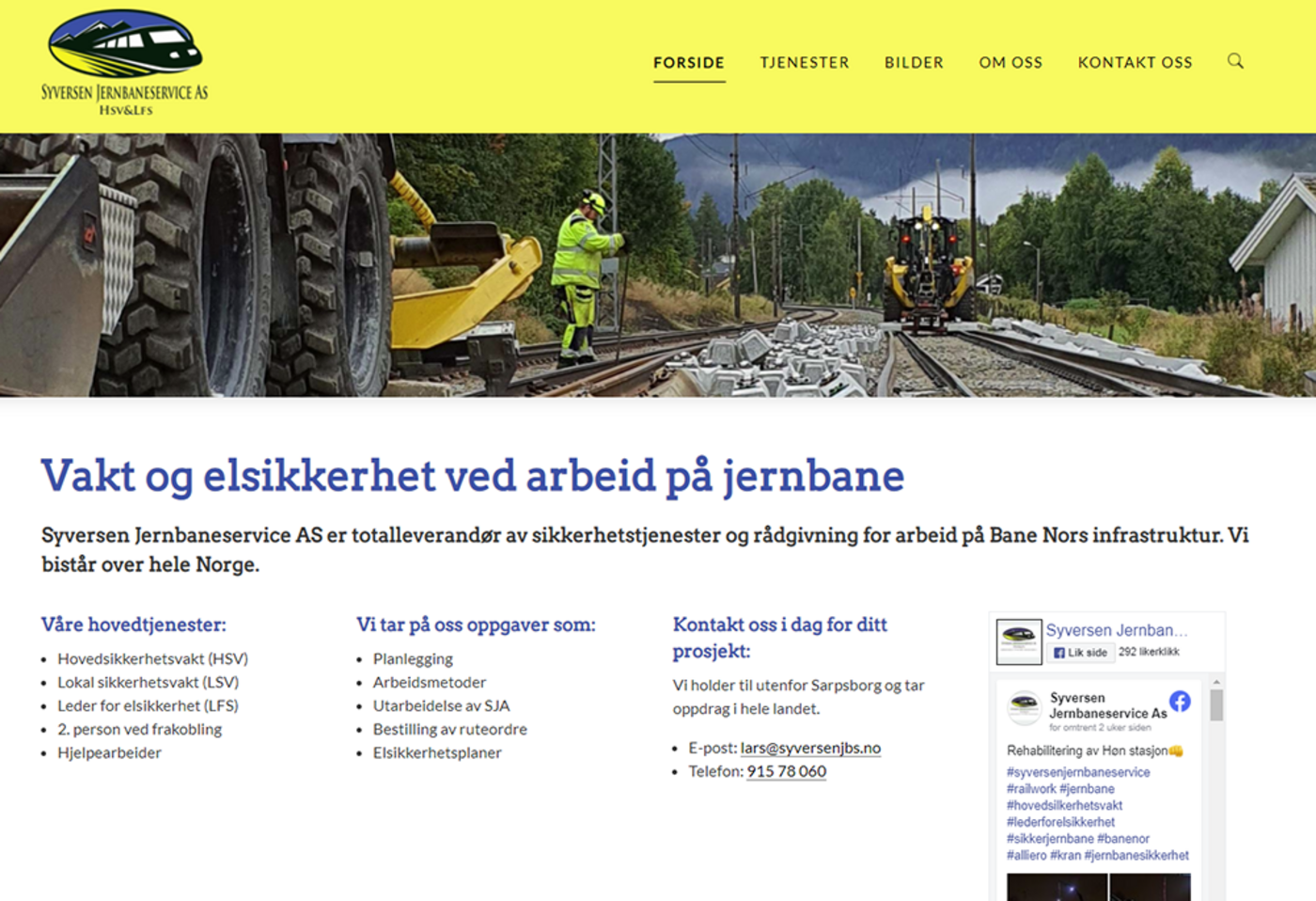
Task: Select Kontakt oss in the navigation
Action: 1135,62
